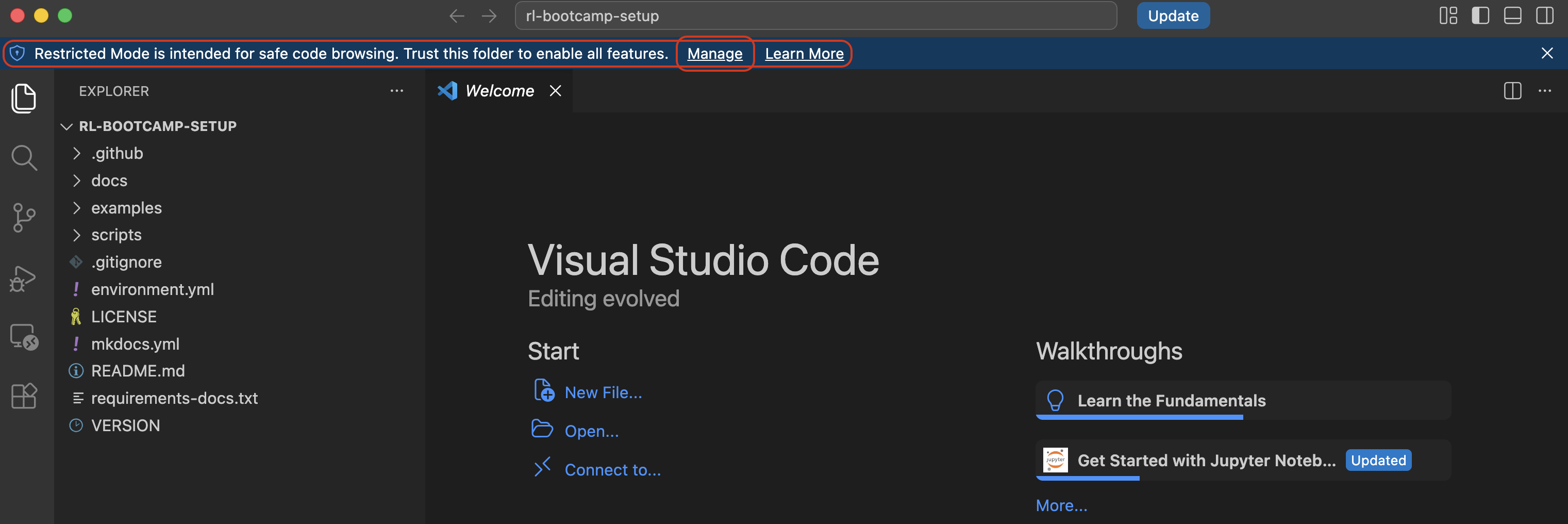Click the New File icon
1568x524 pixels.
(x=544, y=390)
